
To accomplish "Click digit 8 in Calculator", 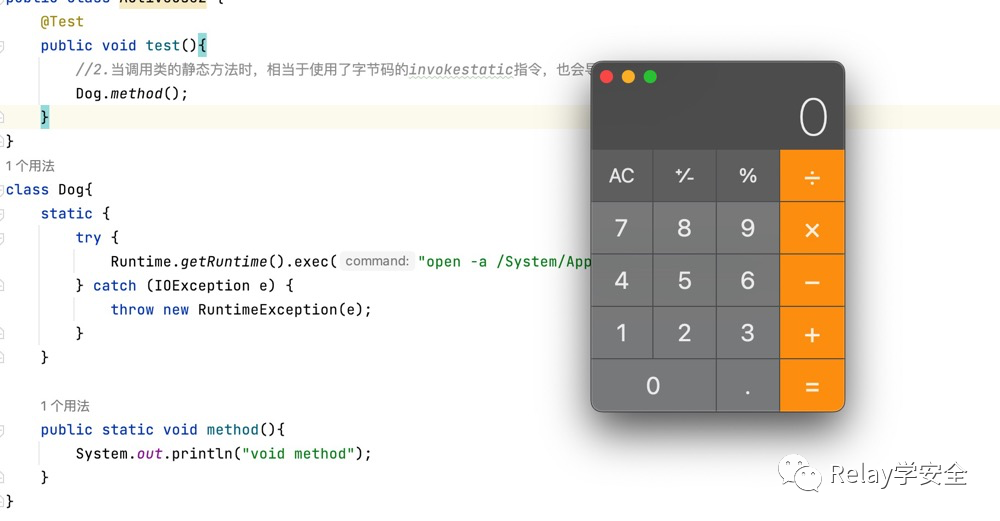I will 684,228.
